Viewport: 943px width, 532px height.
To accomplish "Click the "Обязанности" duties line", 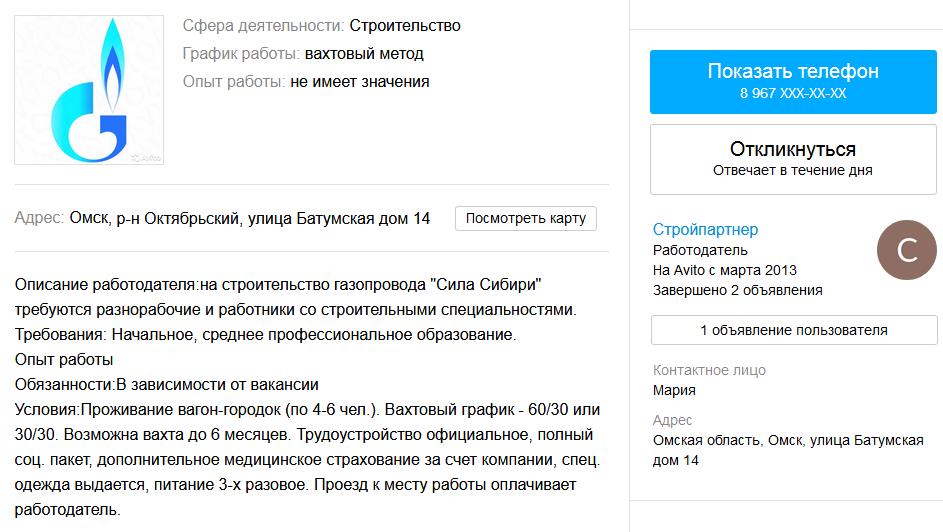I will (64, 384).
